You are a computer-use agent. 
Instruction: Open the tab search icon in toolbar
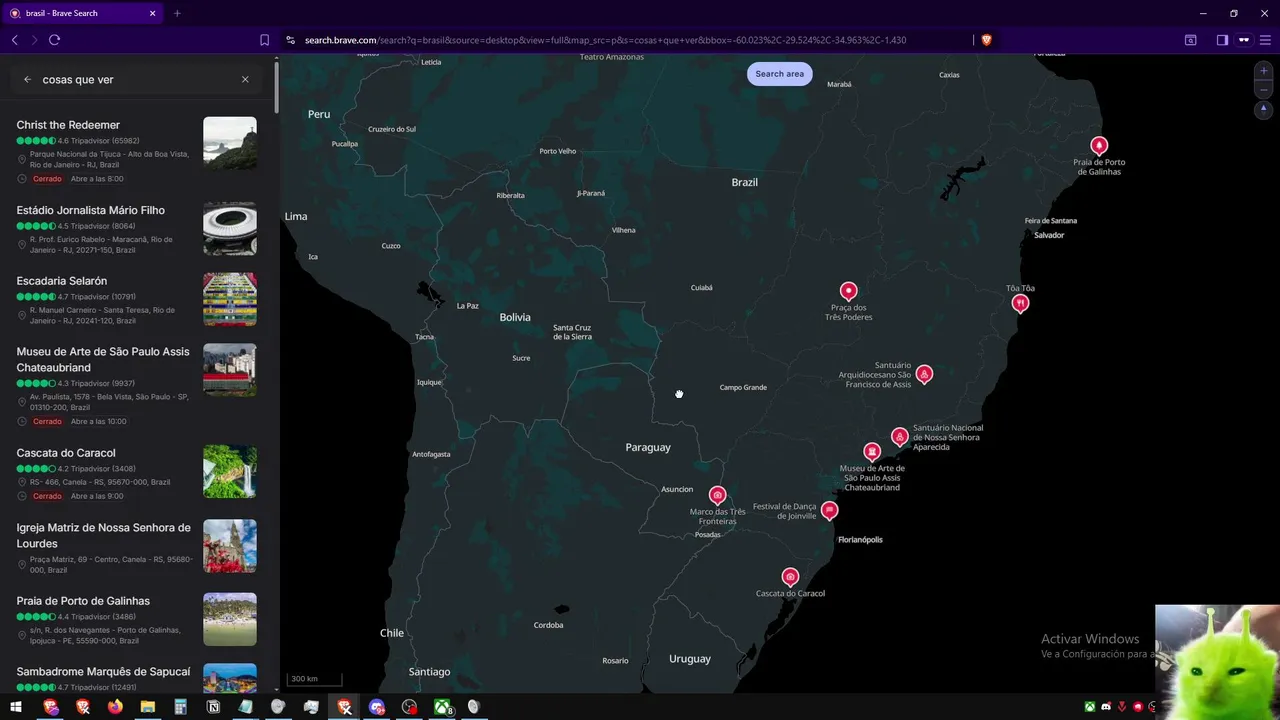(1190, 40)
